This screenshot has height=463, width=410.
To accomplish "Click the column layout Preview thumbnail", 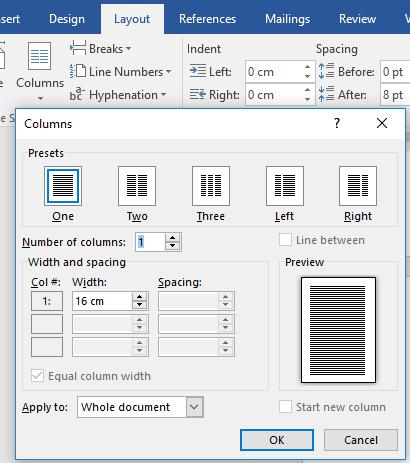I will coord(338,330).
